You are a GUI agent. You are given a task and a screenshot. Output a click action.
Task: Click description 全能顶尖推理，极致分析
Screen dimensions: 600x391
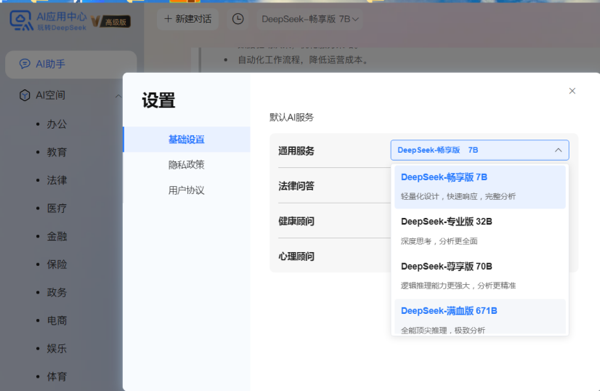point(443,330)
